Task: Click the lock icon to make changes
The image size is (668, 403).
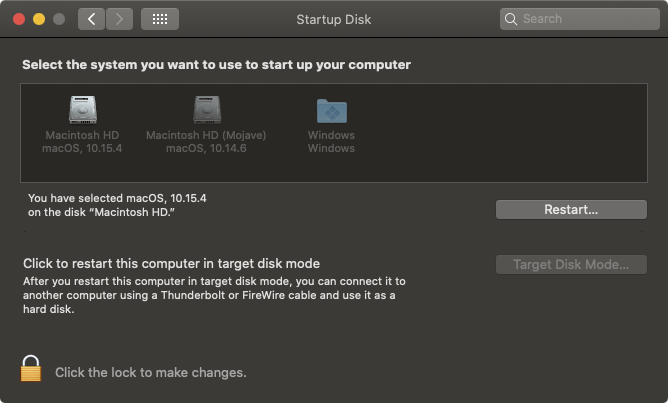Action: 31,368
